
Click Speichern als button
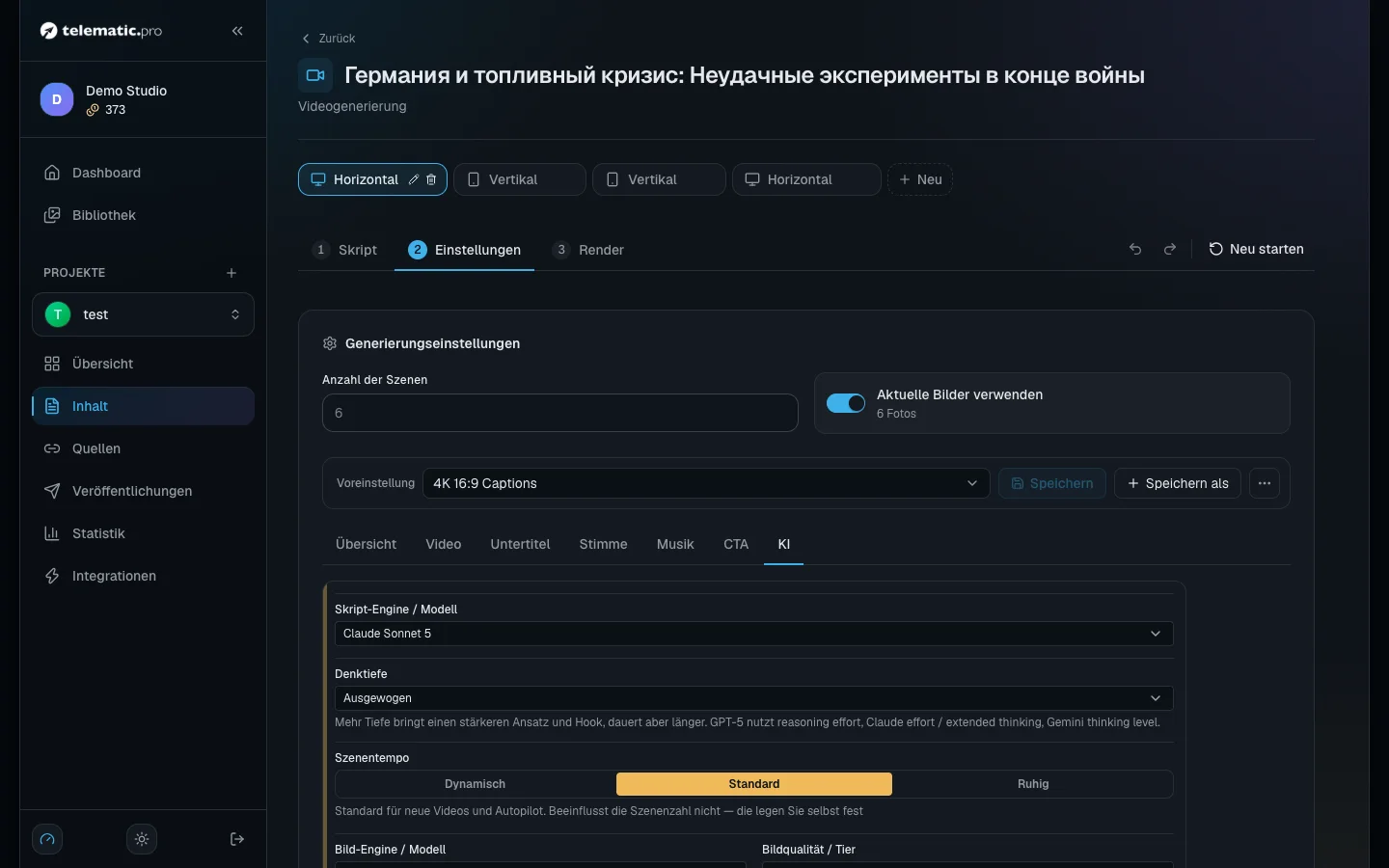[x=1178, y=483]
